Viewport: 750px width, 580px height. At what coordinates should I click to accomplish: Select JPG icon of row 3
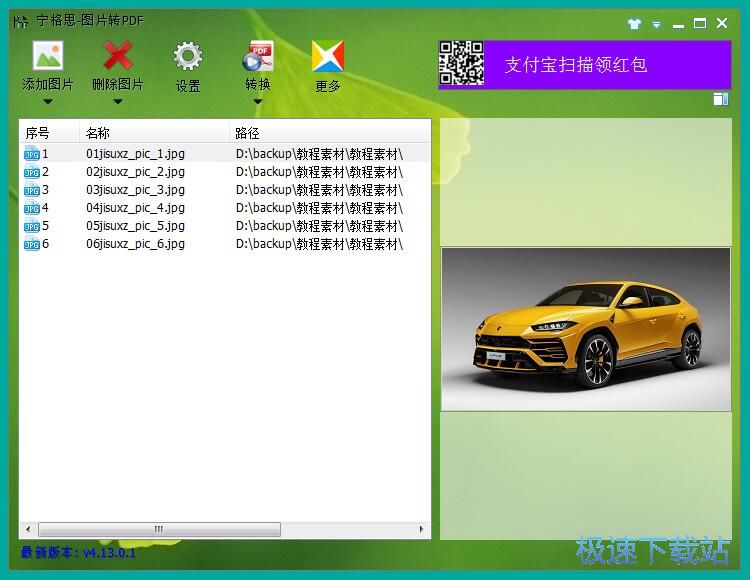tap(32, 190)
